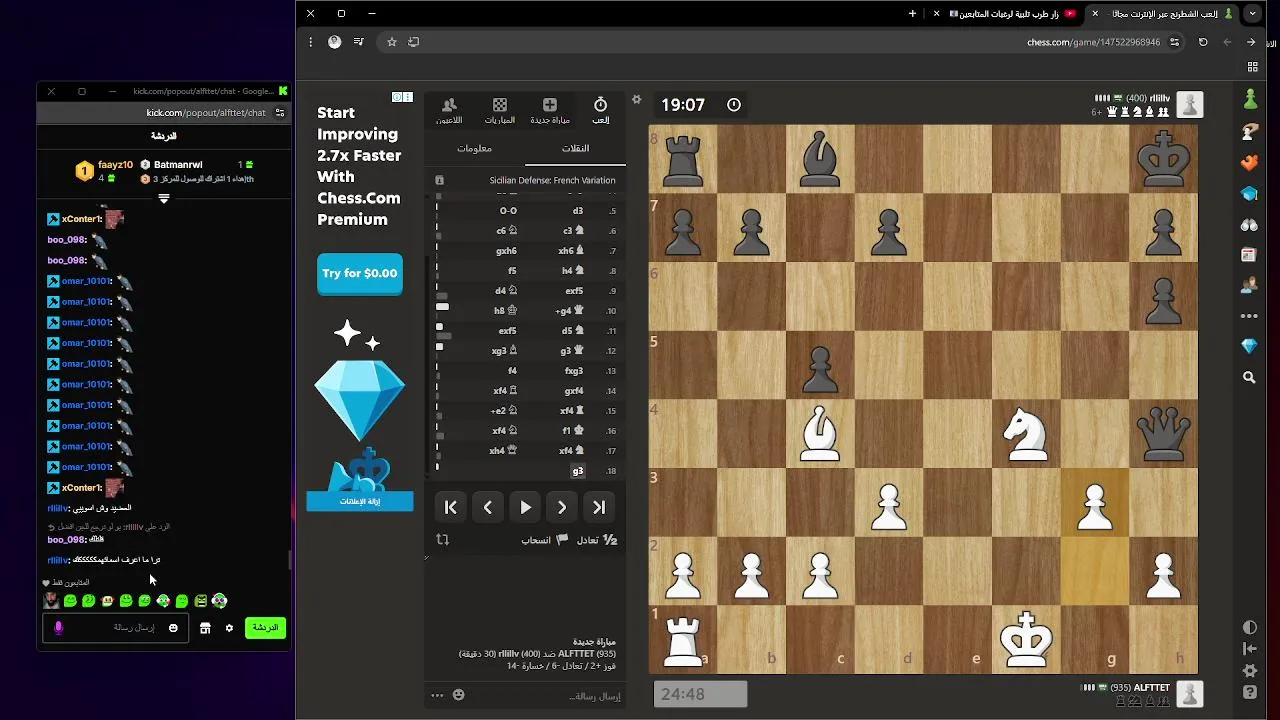Click the Try for $0.00 button
Screen dimensions: 1280x720
point(360,274)
